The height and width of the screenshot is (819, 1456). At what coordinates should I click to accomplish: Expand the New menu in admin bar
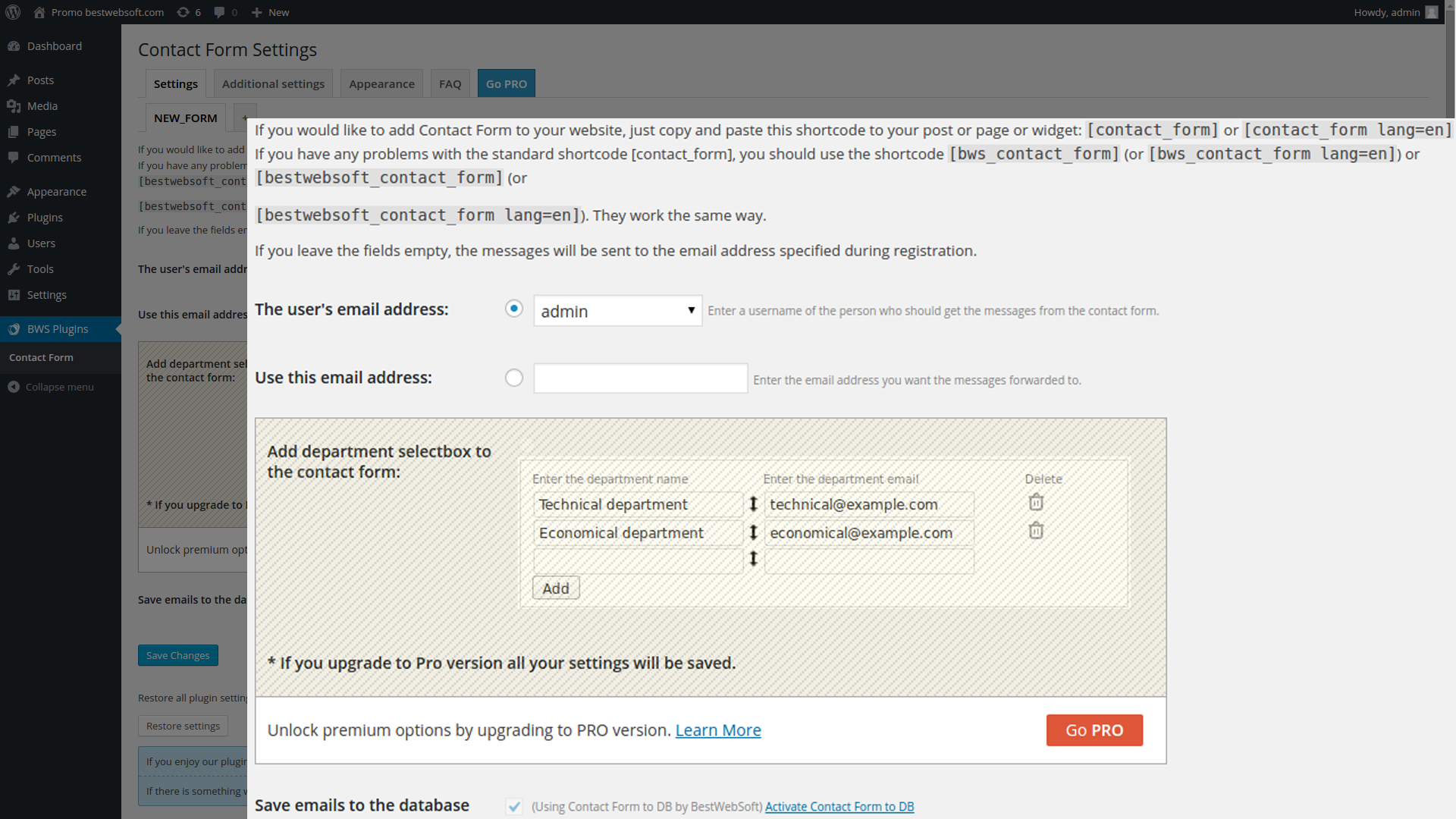[x=271, y=12]
